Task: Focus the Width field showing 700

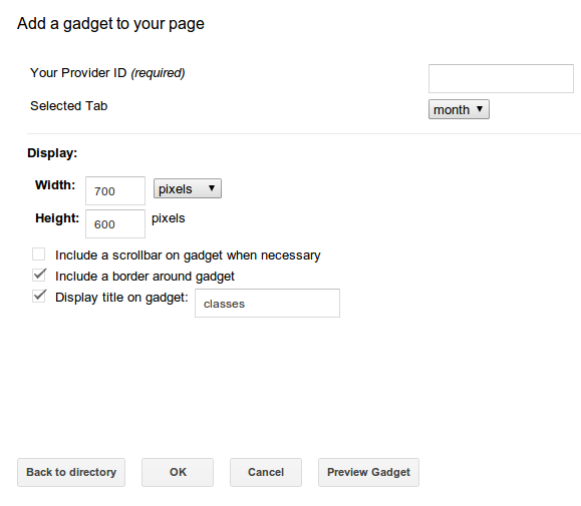Action: tap(115, 191)
